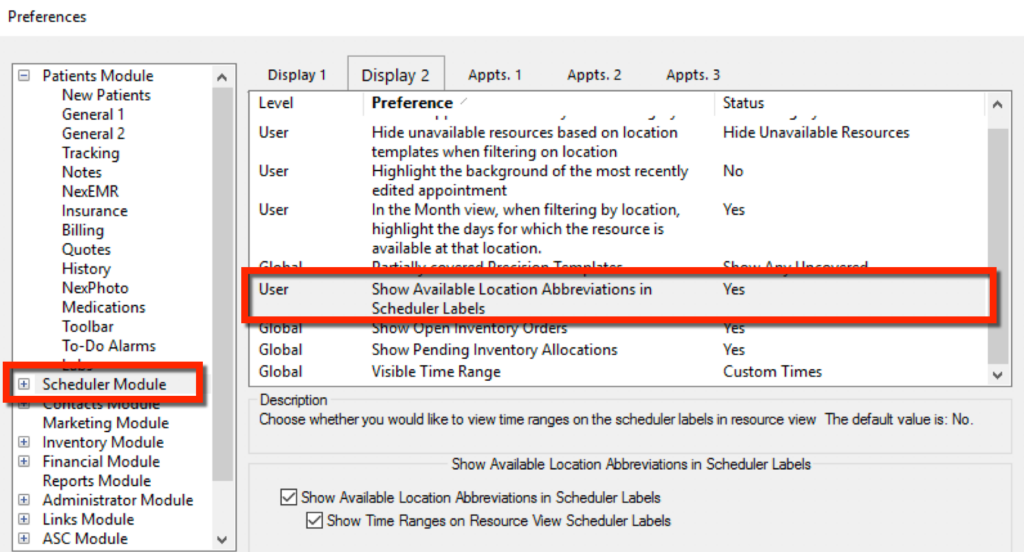Open the Appts. 3 tab
The height and width of the screenshot is (552, 1024).
tap(692, 75)
